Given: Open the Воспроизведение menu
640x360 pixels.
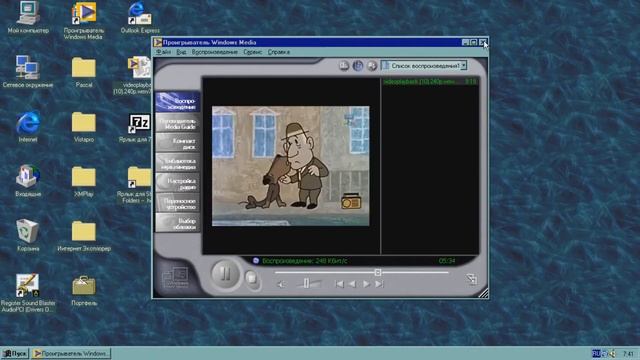Looking at the screenshot, I should click(215, 52).
